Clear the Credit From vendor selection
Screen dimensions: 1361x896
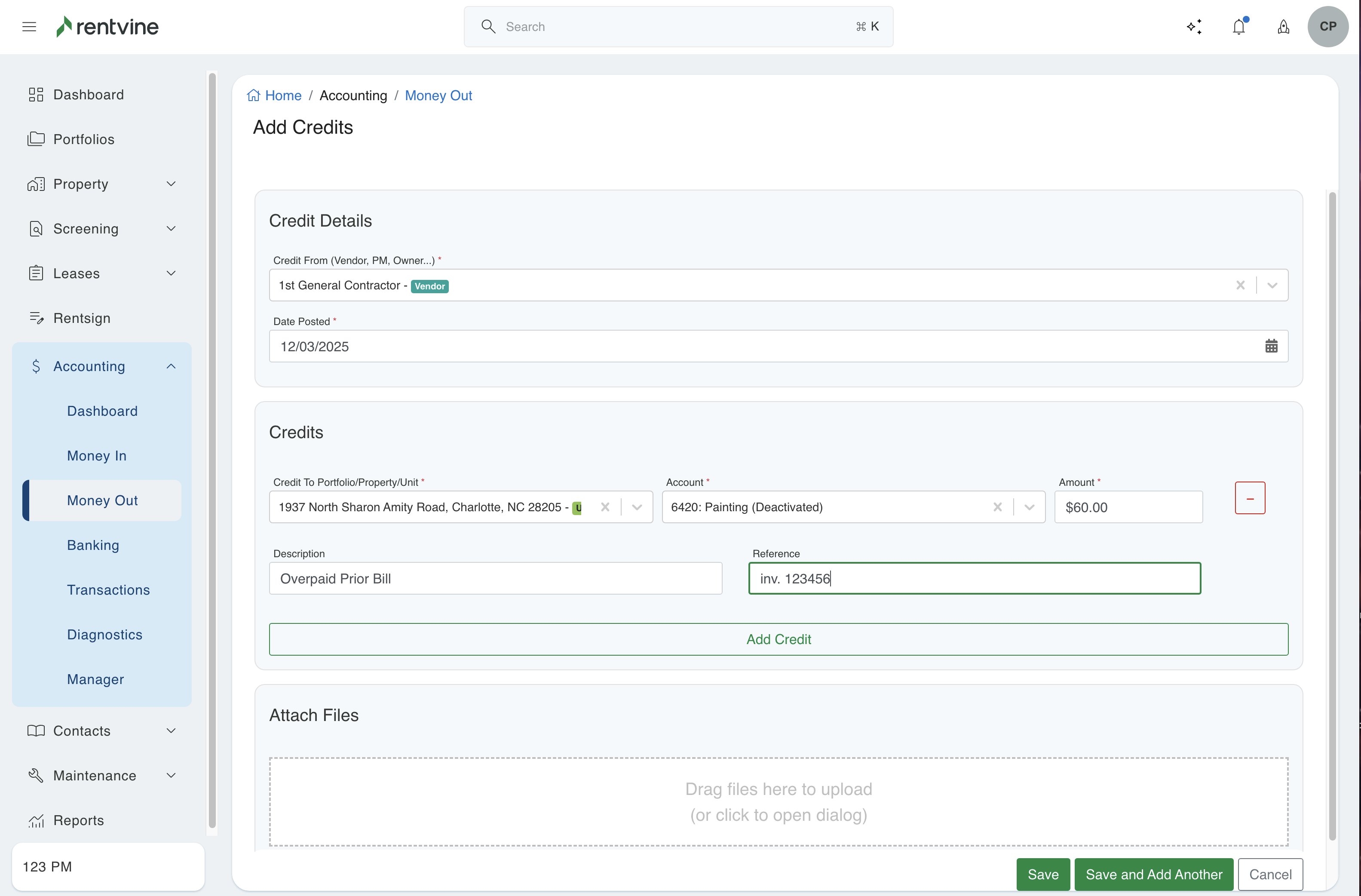click(x=1240, y=285)
